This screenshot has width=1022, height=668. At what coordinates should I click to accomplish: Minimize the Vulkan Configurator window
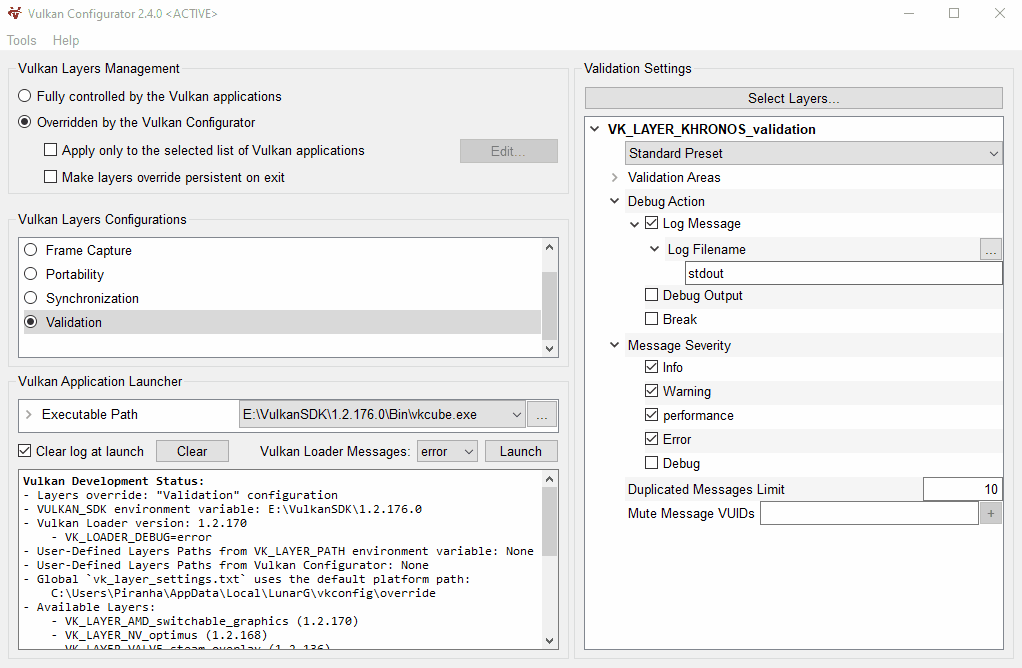[909, 13]
